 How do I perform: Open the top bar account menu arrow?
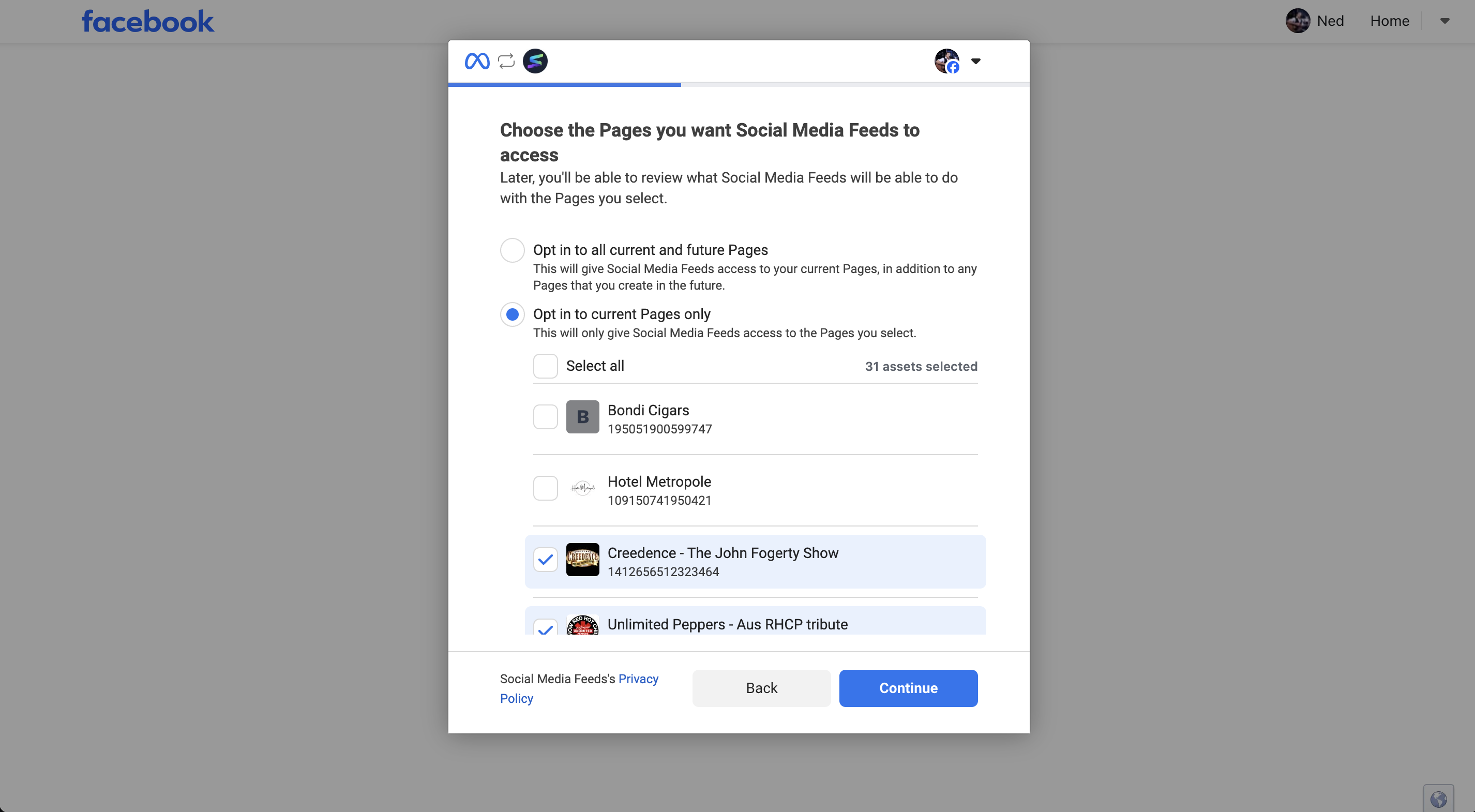point(1444,21)
